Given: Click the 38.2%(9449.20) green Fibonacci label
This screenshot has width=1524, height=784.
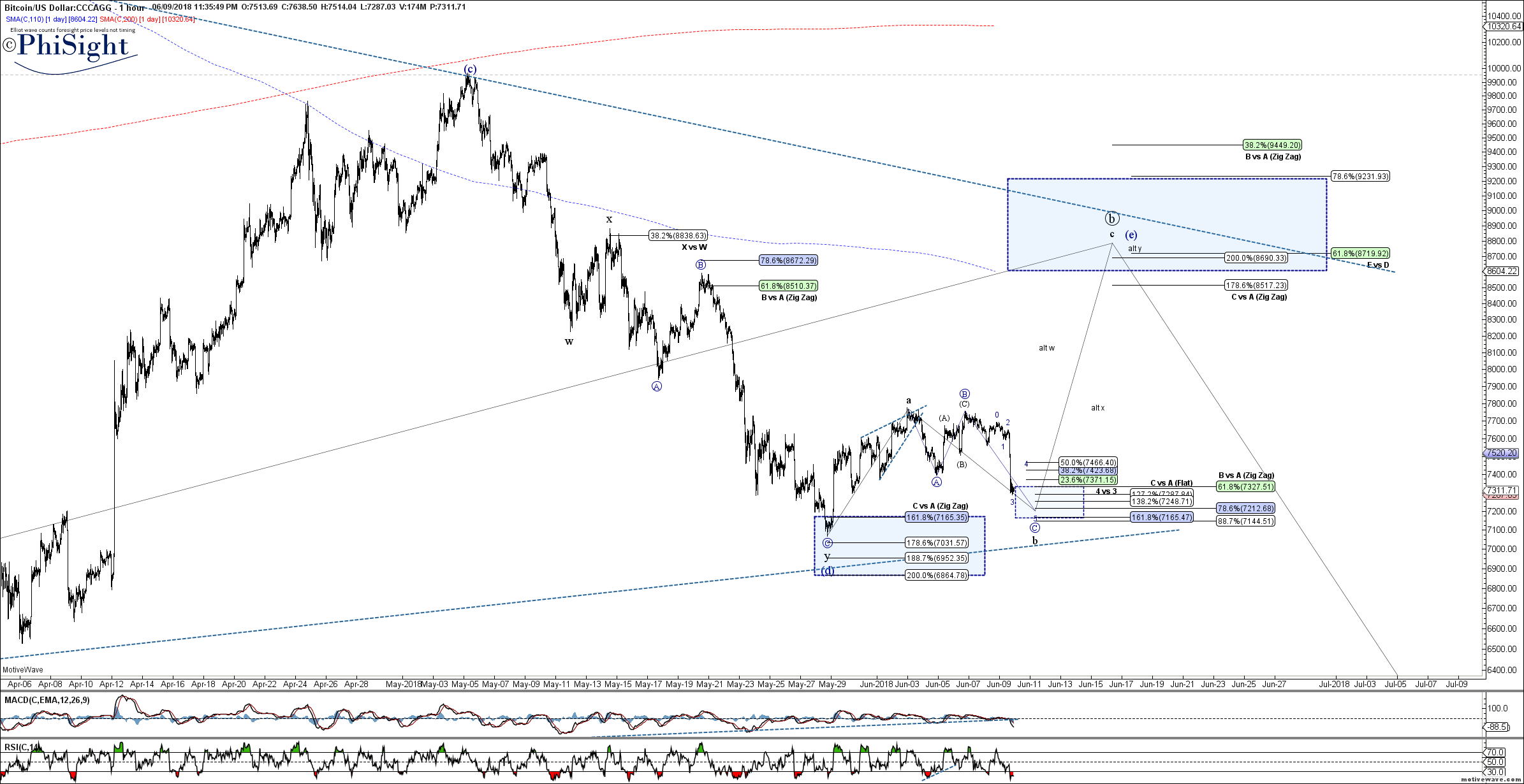Looking at the screenshot, I should pos(1272,145).
